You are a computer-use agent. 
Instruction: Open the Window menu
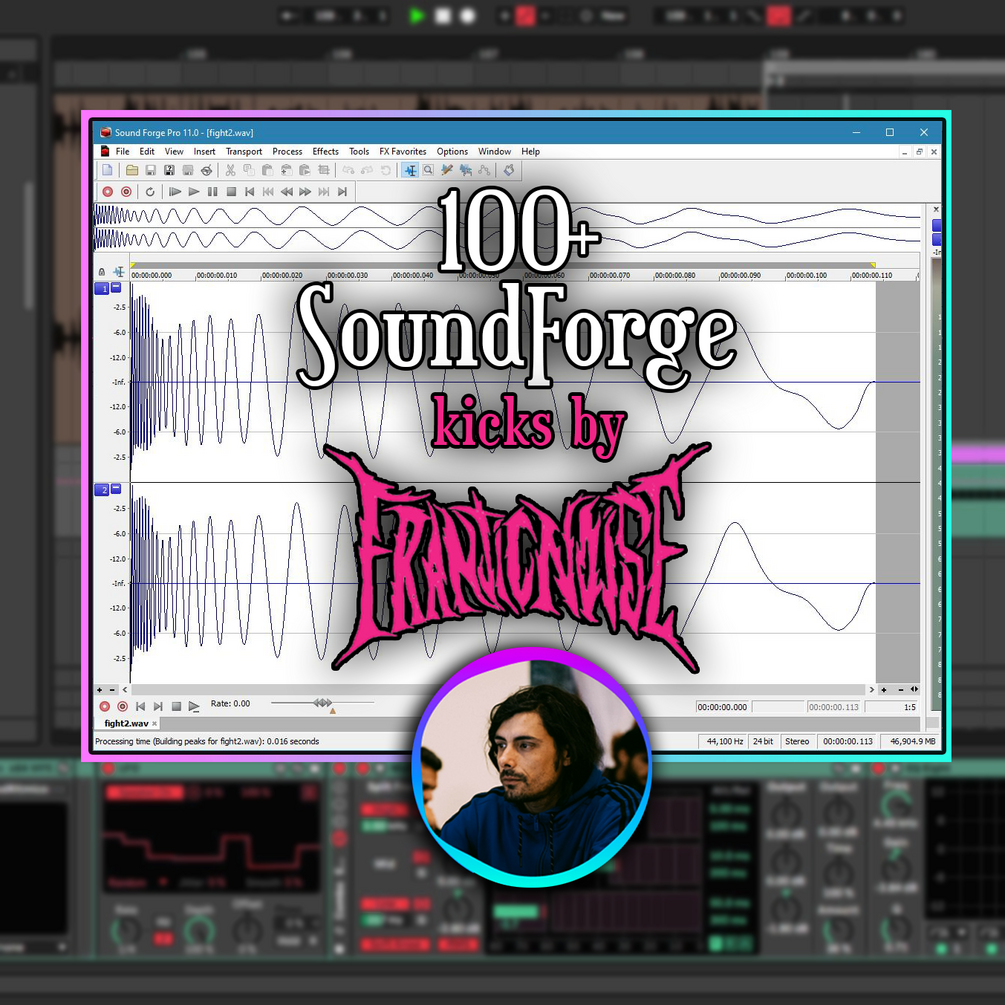point(494,152)
